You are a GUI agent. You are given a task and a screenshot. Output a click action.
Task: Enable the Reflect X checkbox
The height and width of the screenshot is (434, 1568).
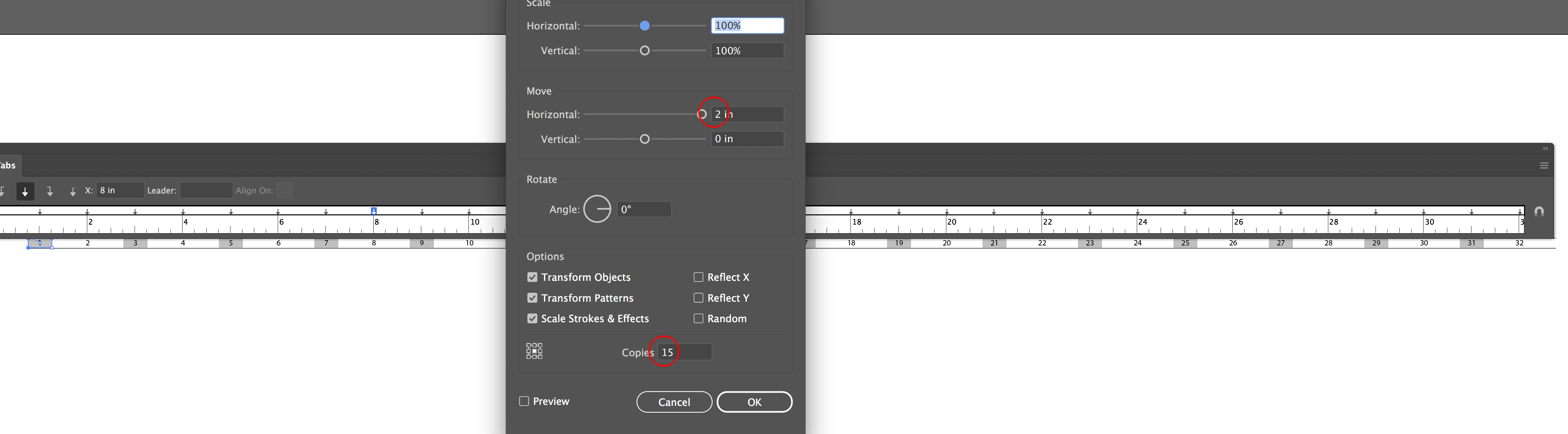(698, 278)
